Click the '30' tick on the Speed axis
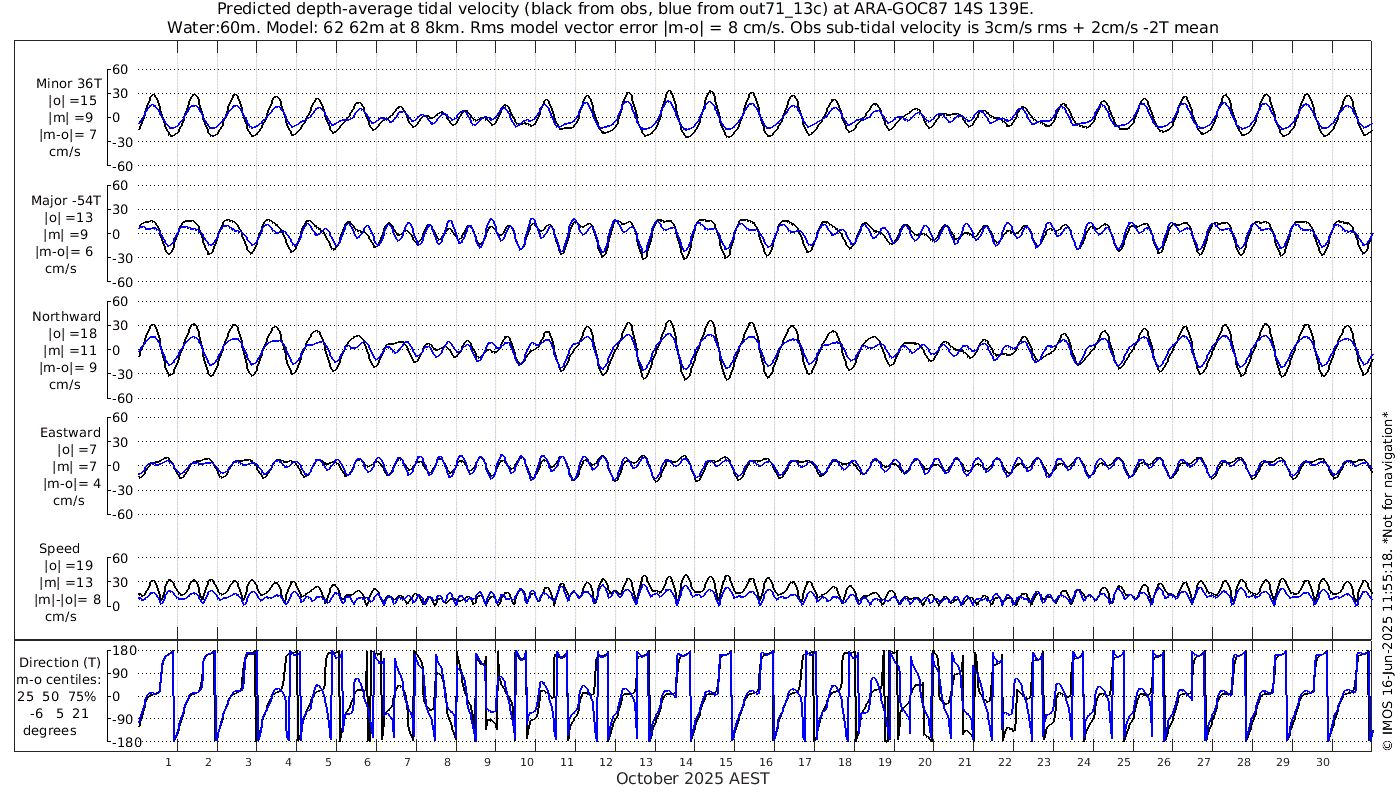 (x=121, y=582)
